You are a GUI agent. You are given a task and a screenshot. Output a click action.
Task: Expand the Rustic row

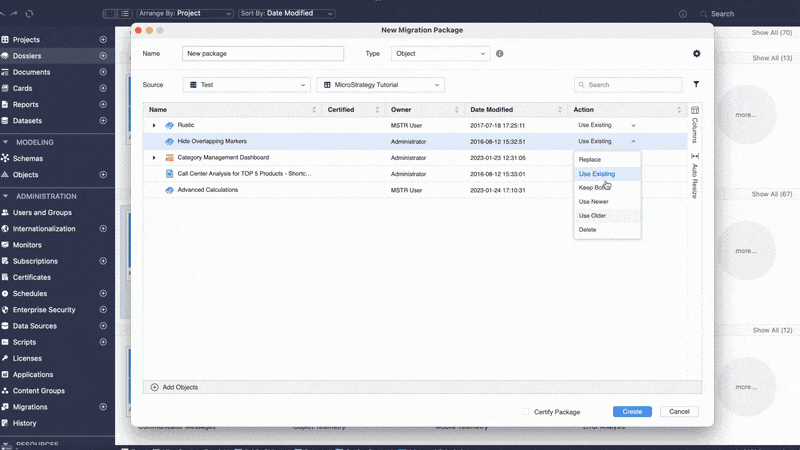point(154,125)
